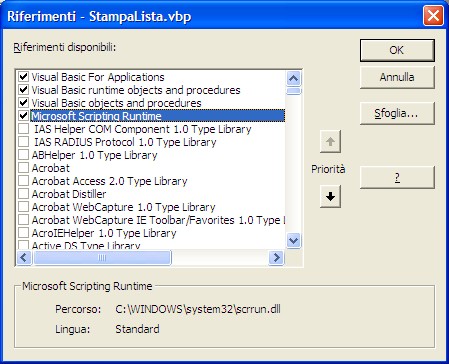The width and height of the screenshot is (449, 364).
Task: Uncheck Visual Basic For Applications
Action: coord(23,77)
